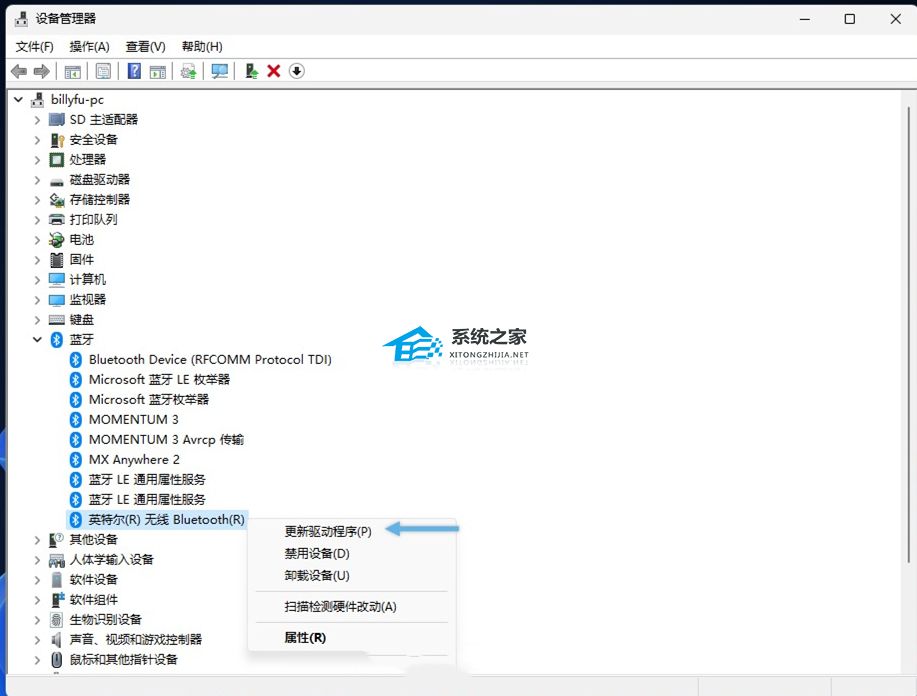Screen dimensions: 917x696
Task: Select MOMENTUM 3 Avrcp 传输 device
Action: (x=166, y=439)
